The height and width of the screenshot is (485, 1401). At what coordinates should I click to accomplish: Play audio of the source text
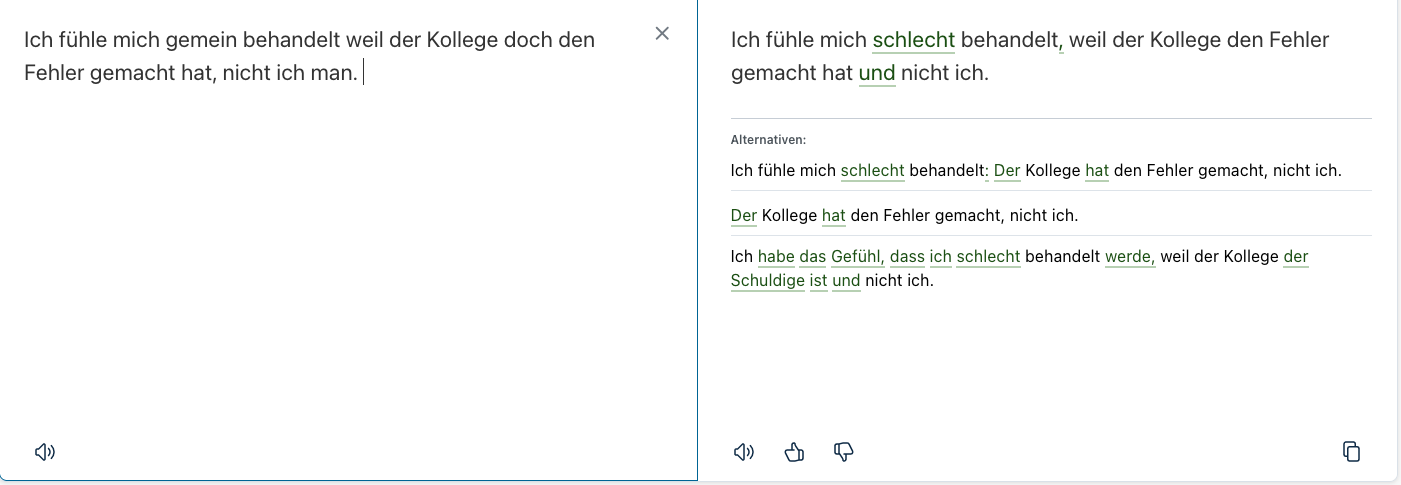45,452
